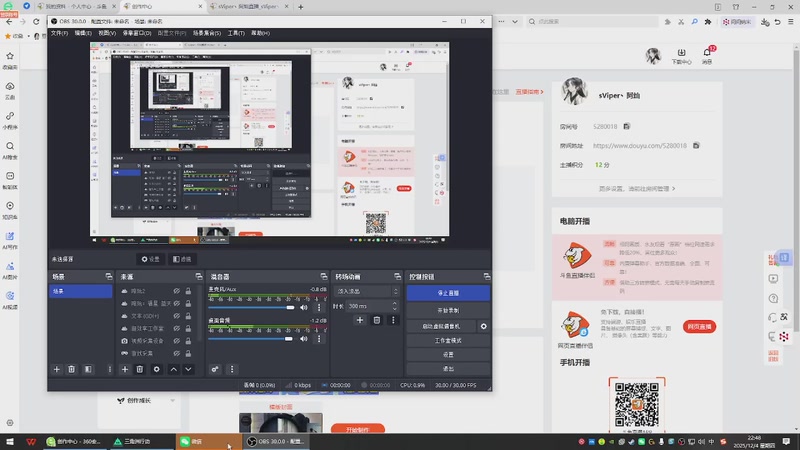Toggle the lock on the 游戏采集 source

188,353
